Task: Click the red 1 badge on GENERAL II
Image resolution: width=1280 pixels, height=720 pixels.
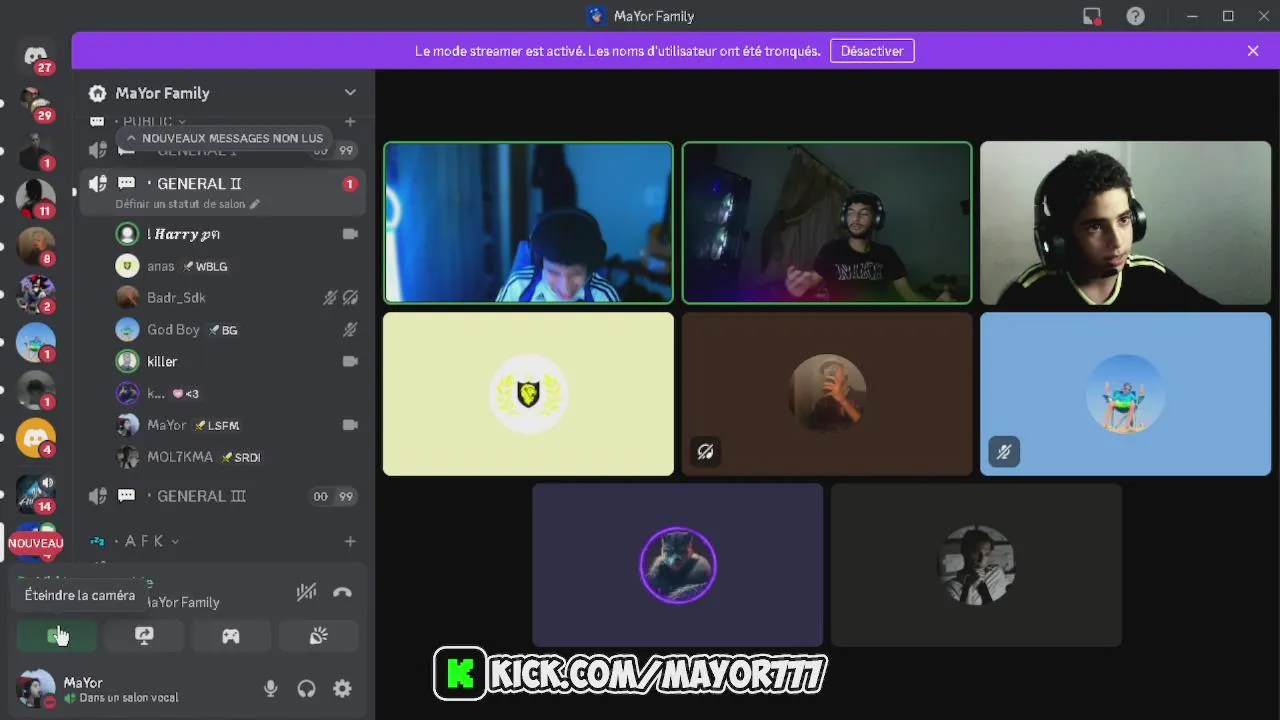Action: tap(349, 184)
